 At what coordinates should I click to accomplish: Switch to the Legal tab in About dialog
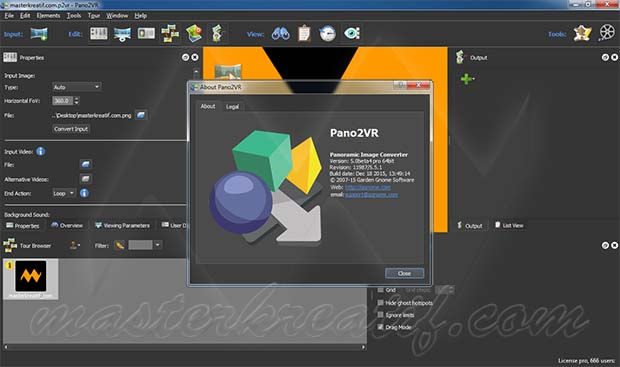(232, 107)
